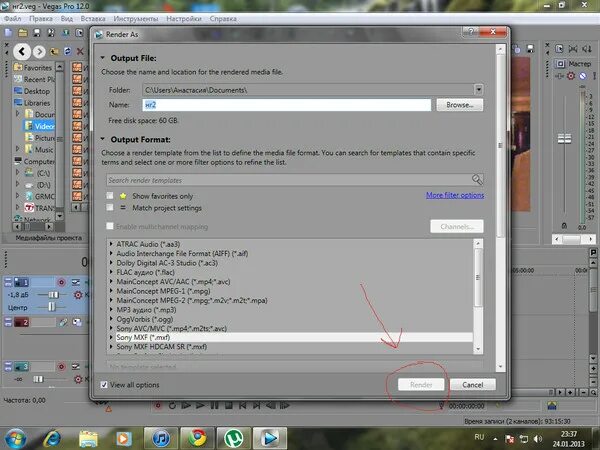Click the dialog's vertical scrollbar
Screen dimensions: 600x450
pyautogui.click(x=500, y=145)
